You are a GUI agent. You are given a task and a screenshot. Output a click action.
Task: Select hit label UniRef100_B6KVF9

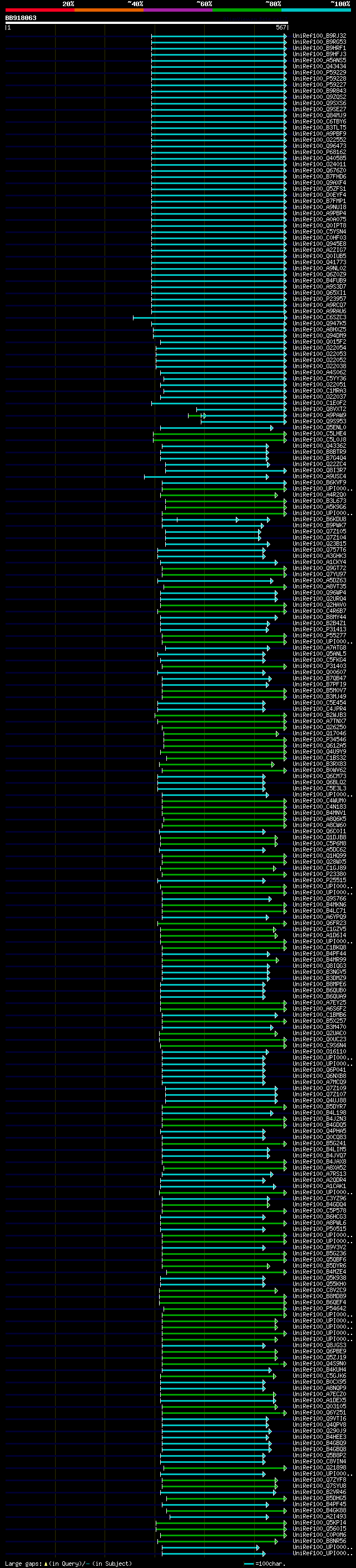click(x=319, y=483)
